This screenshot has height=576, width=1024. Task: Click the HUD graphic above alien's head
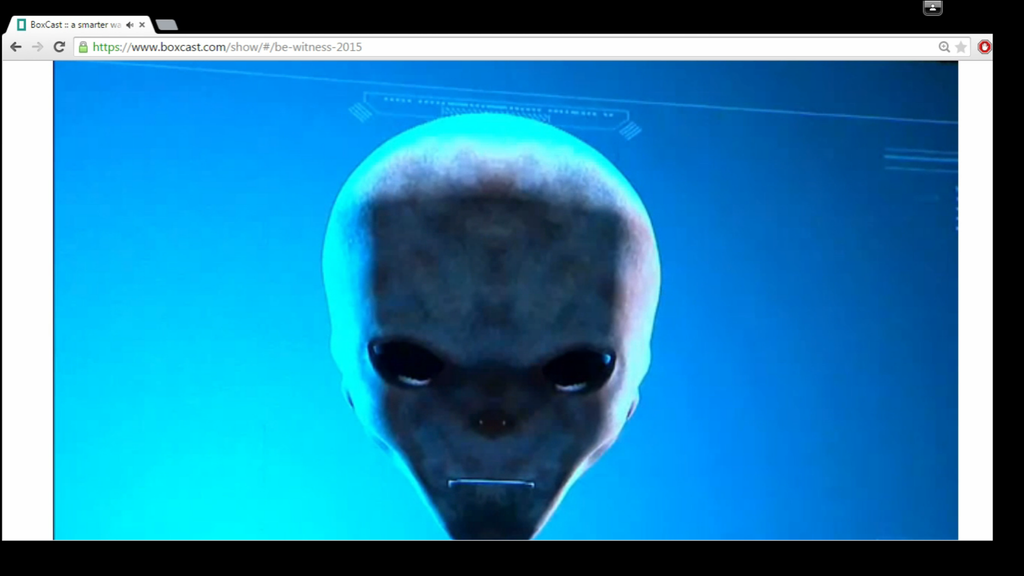[495, 108]
